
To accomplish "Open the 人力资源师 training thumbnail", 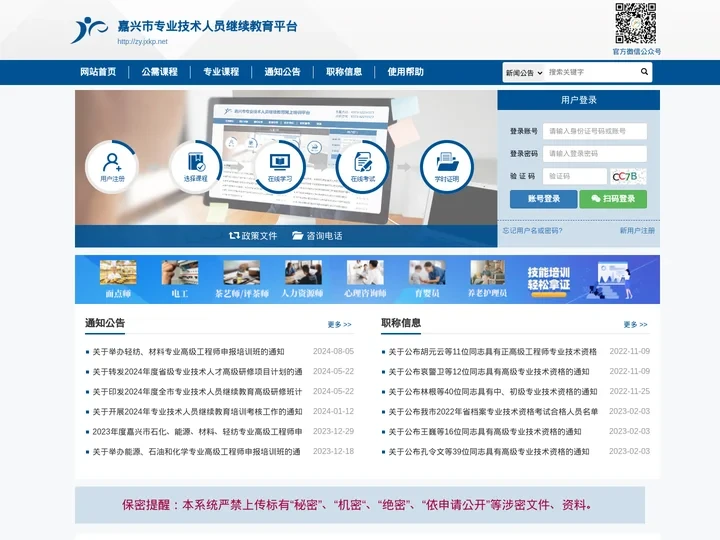I will (x=303, y=272).
